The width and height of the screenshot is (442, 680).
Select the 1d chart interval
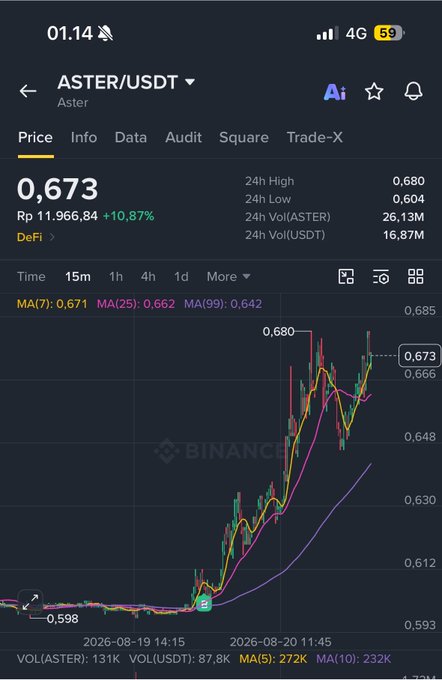click(181, 277)
